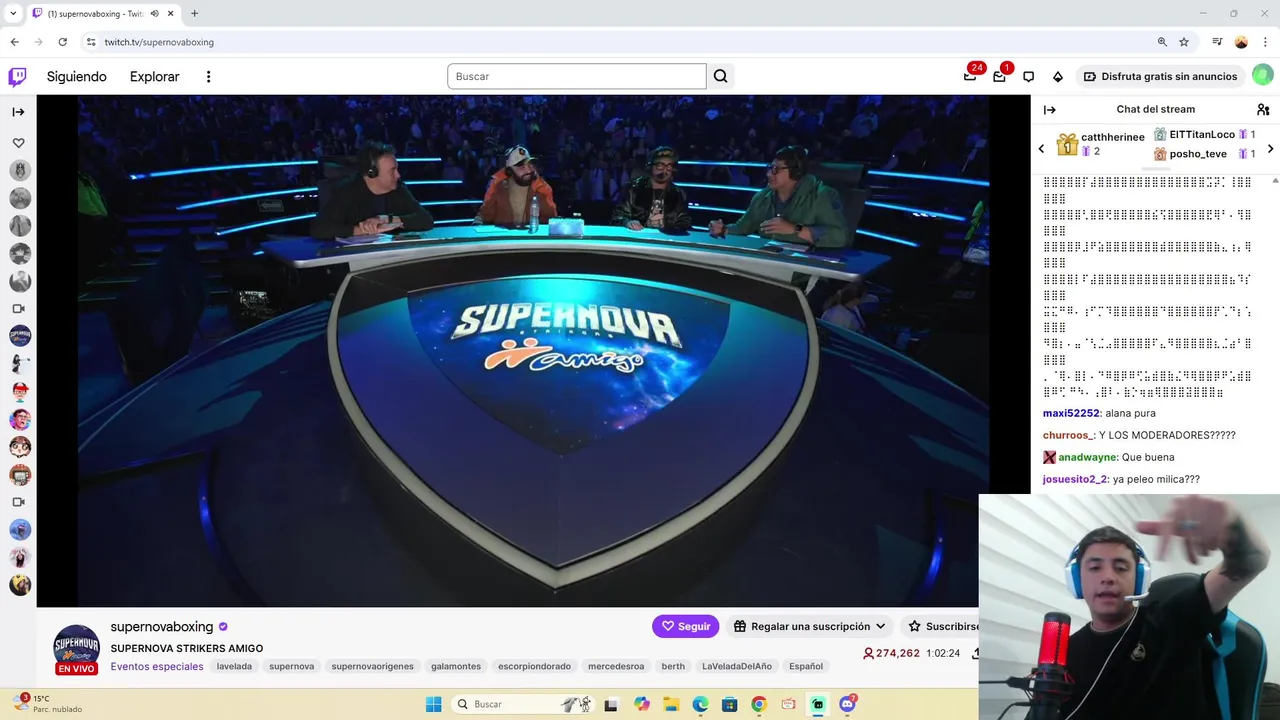Open the Twitch home logo

point(17,77)
